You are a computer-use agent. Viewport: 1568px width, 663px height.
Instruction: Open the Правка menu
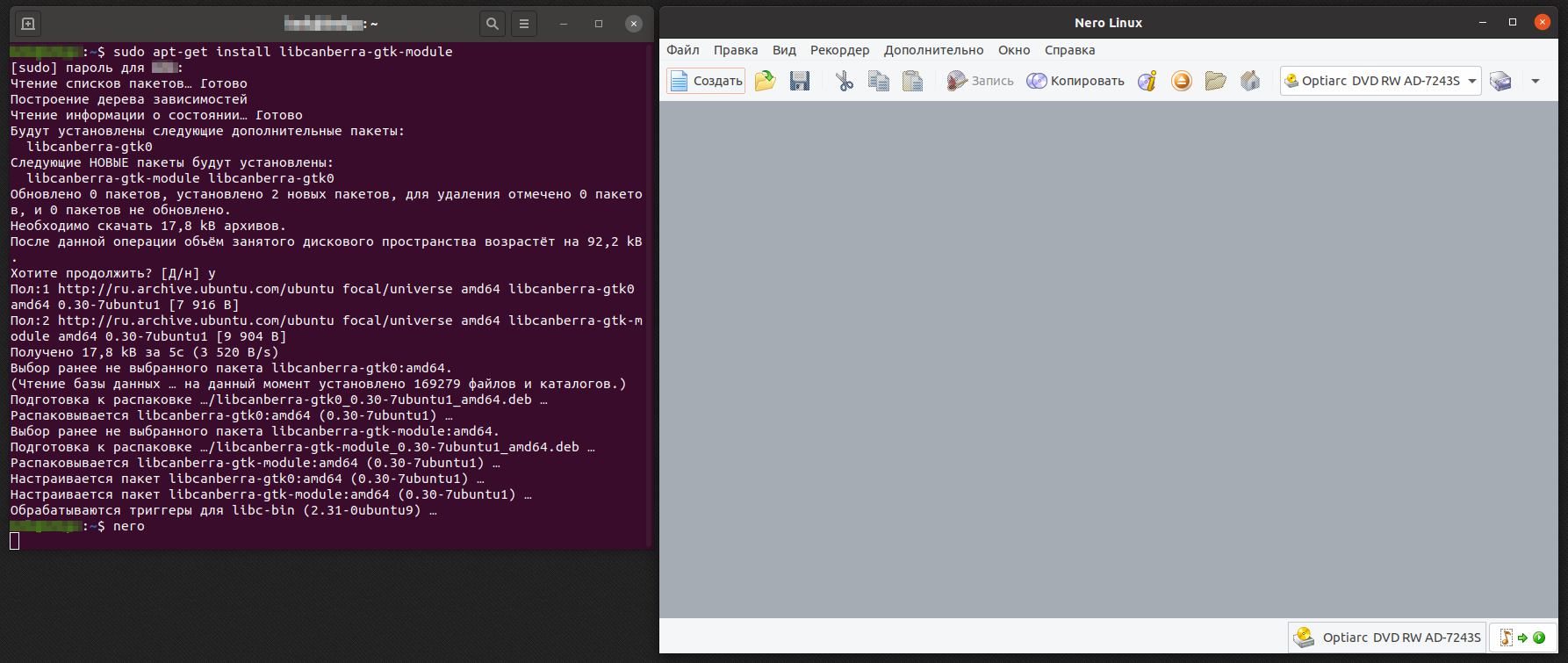point(736,50)
